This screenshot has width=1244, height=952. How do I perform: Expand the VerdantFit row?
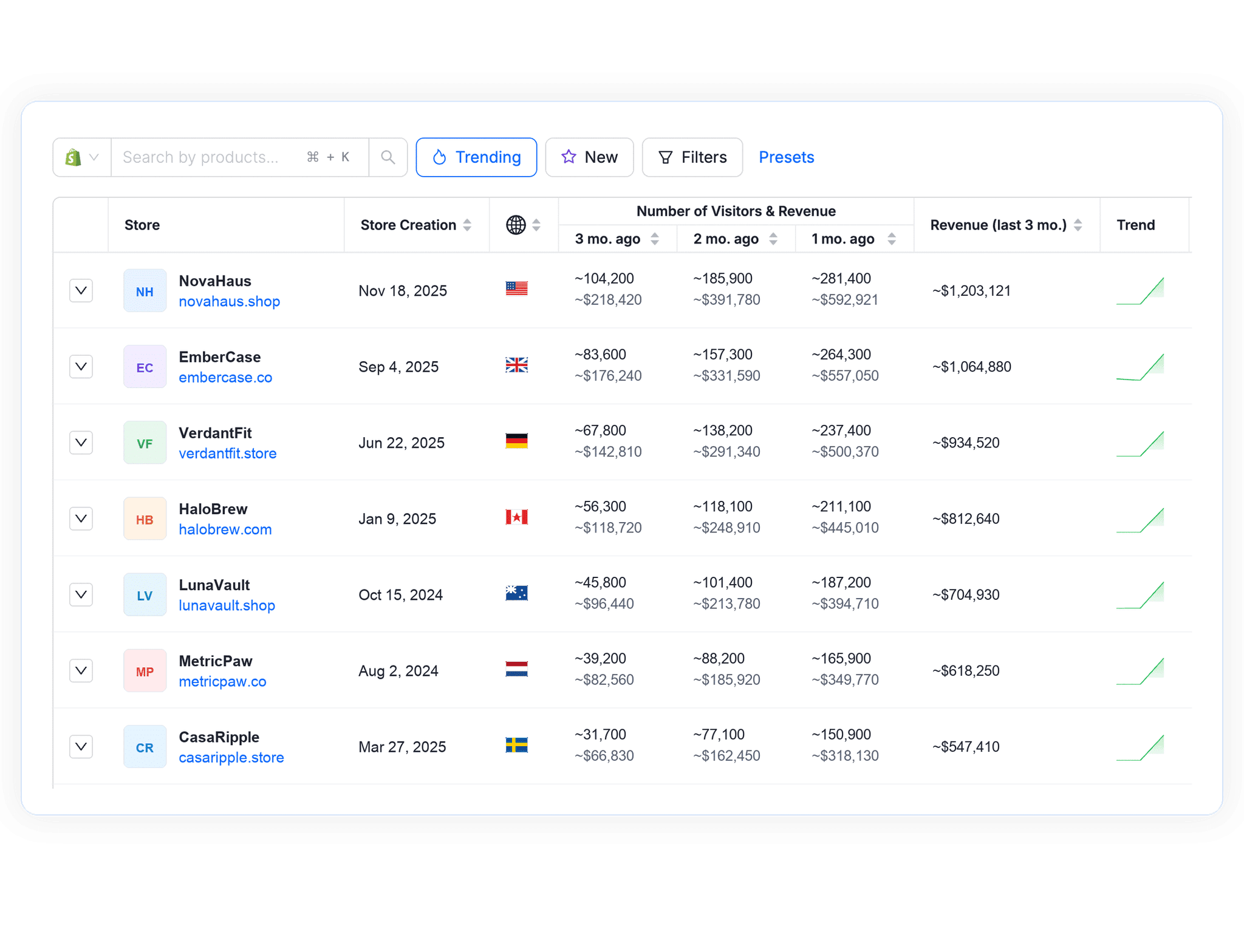(x=81, y=443)
